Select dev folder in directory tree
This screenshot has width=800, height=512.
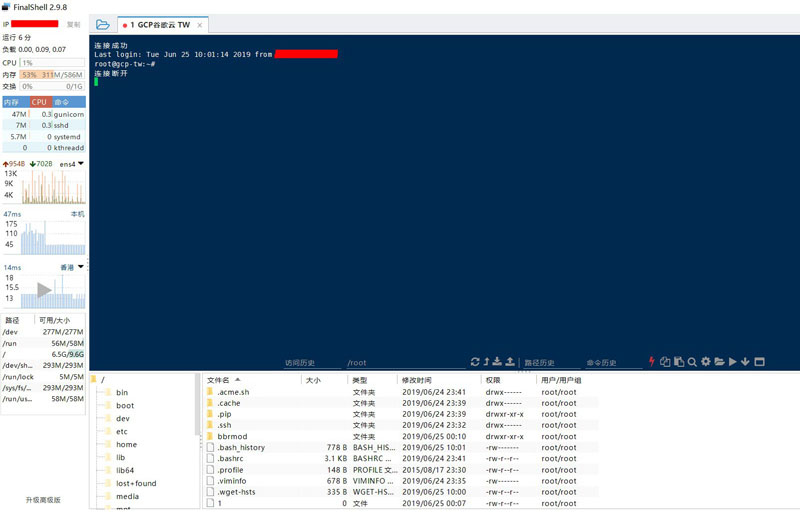tap(122, 419)
